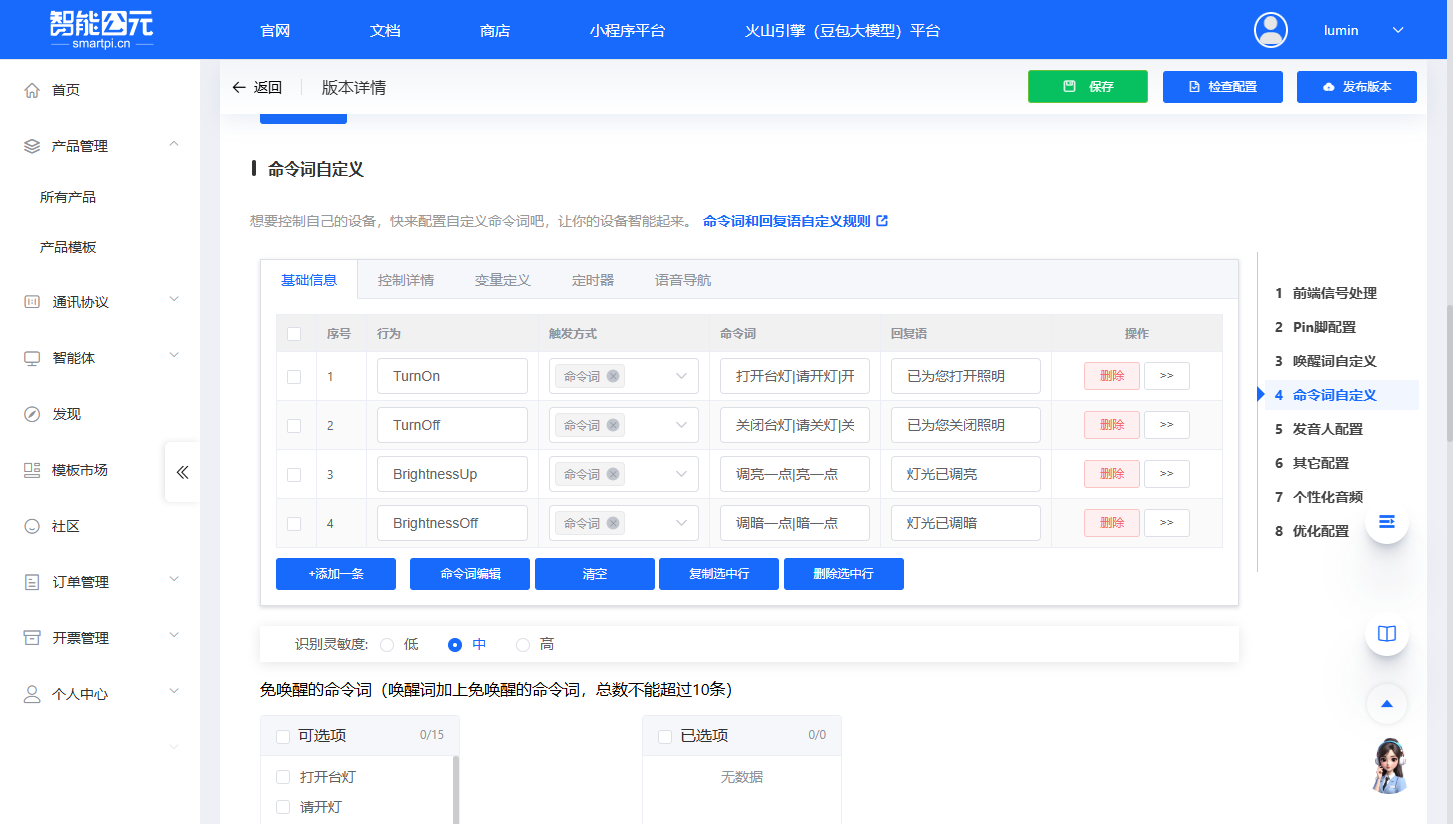The image size is (1453, 824).
Task: Click the green 保存 save button
Action: point(1088,87)
